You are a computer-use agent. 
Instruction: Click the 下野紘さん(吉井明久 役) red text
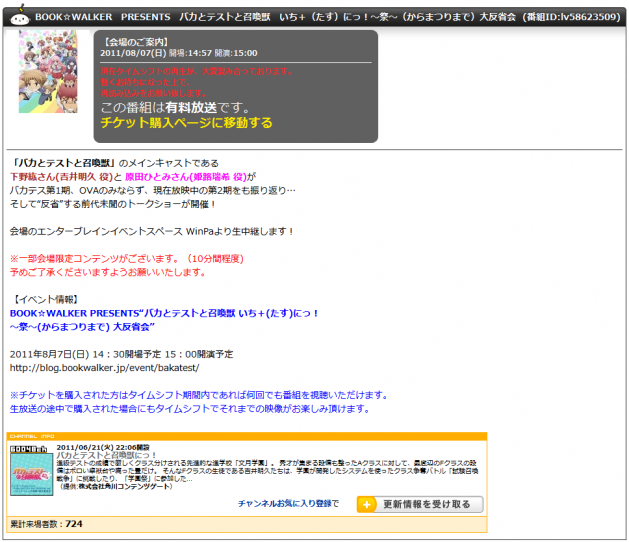61,177
